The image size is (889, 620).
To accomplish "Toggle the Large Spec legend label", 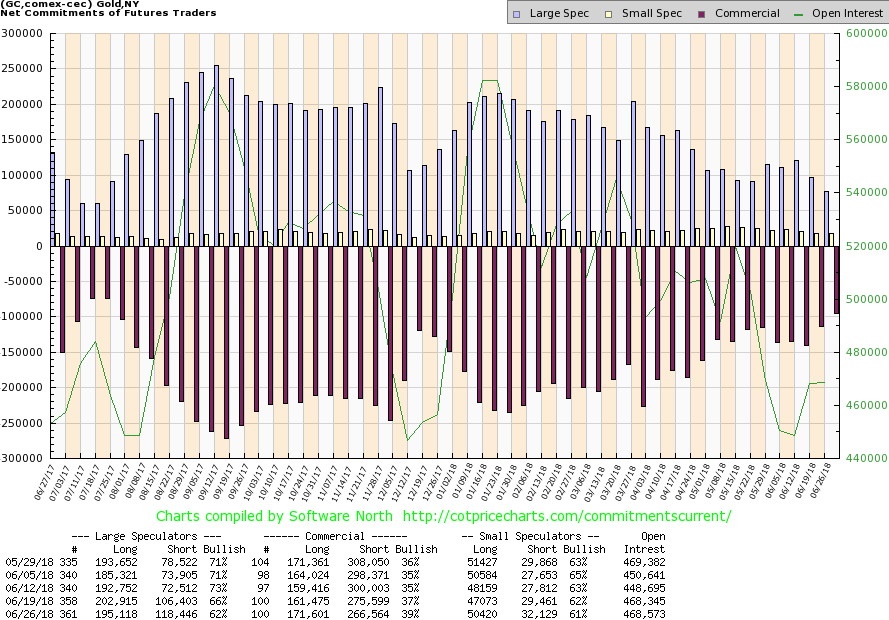I will tap(559, 14).
